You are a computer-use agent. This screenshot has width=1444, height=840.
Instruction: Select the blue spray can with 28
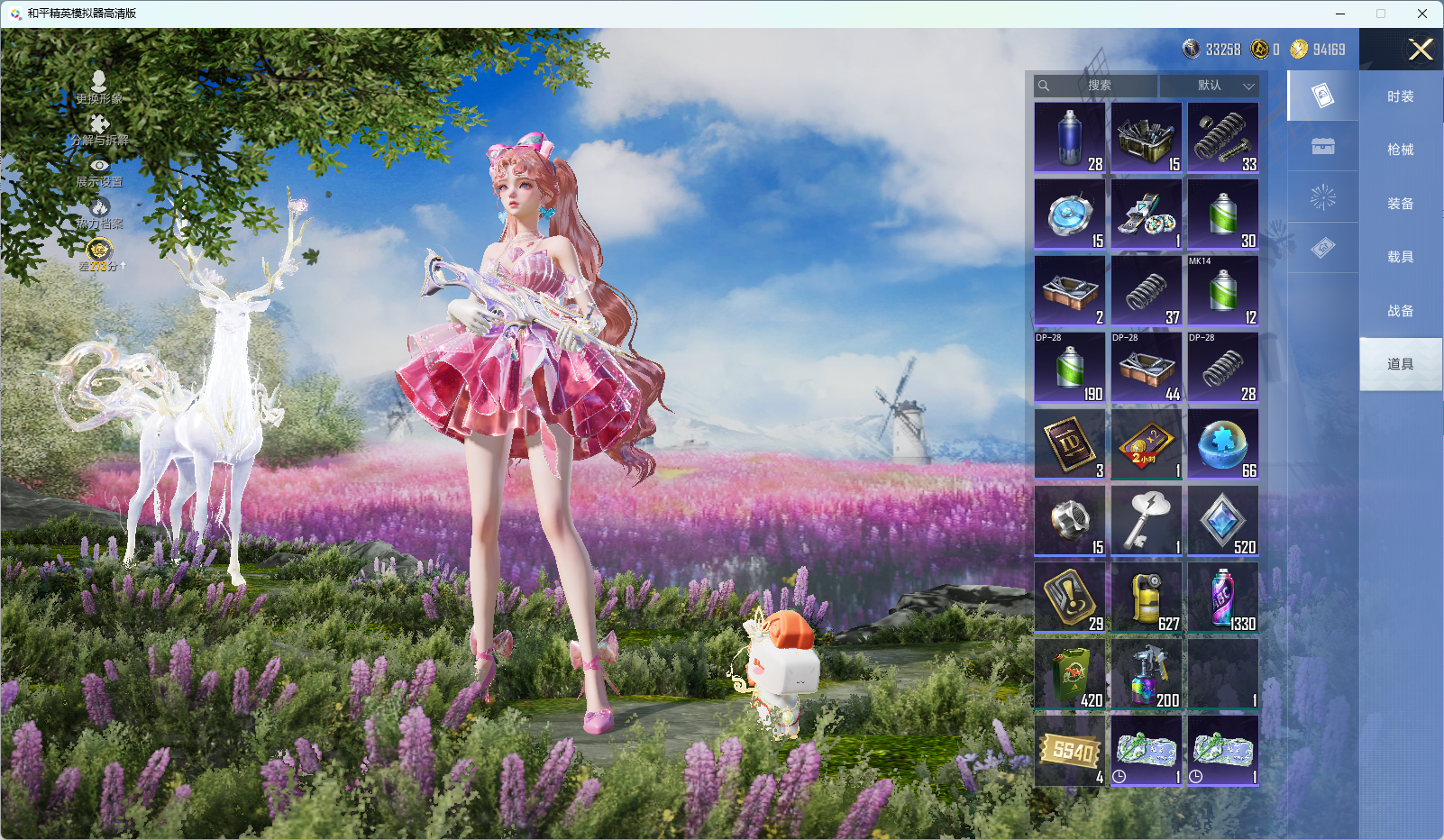click(x=1070, y=138)
